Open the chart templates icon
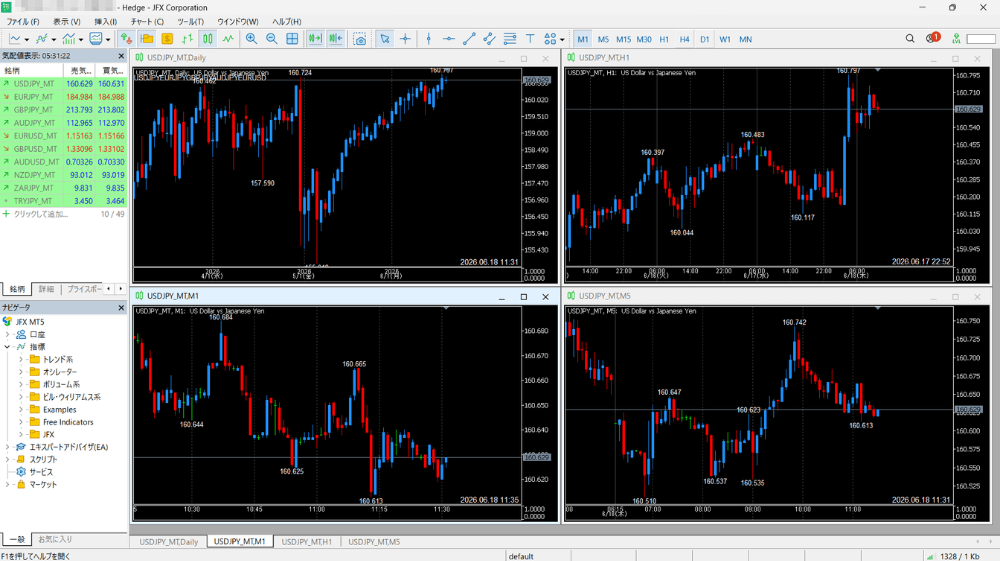1000x561 pixels. 96,39
